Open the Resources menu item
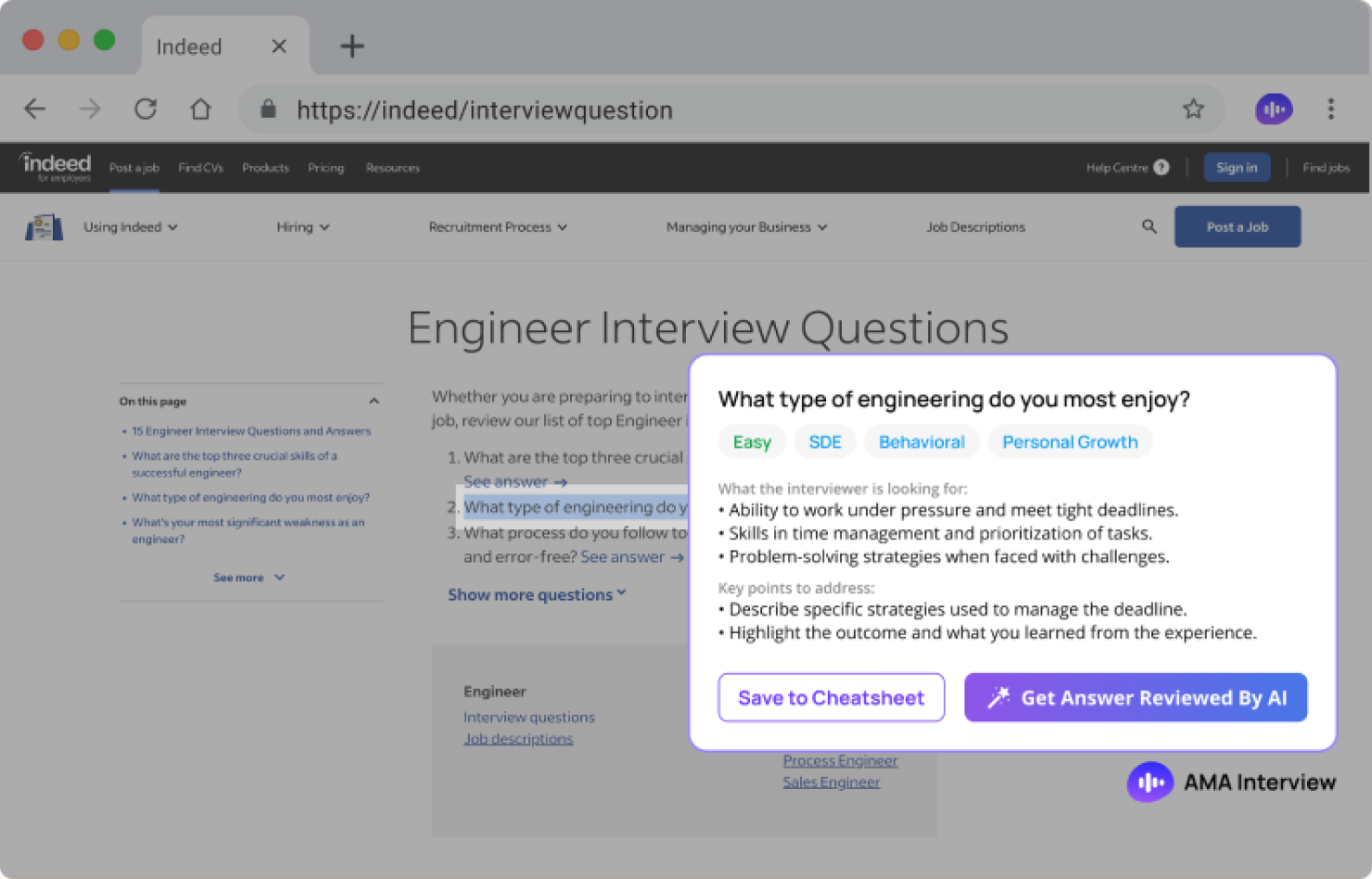The height and width of the screenshot is (879, 1372). [393, 168]
